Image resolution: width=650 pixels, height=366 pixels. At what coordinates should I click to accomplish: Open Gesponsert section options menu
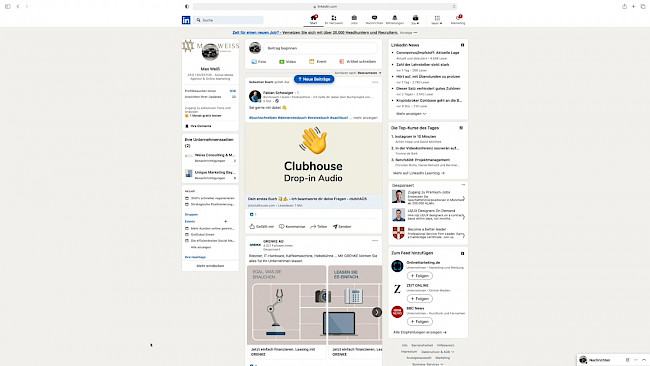click(x=463, y=185)
